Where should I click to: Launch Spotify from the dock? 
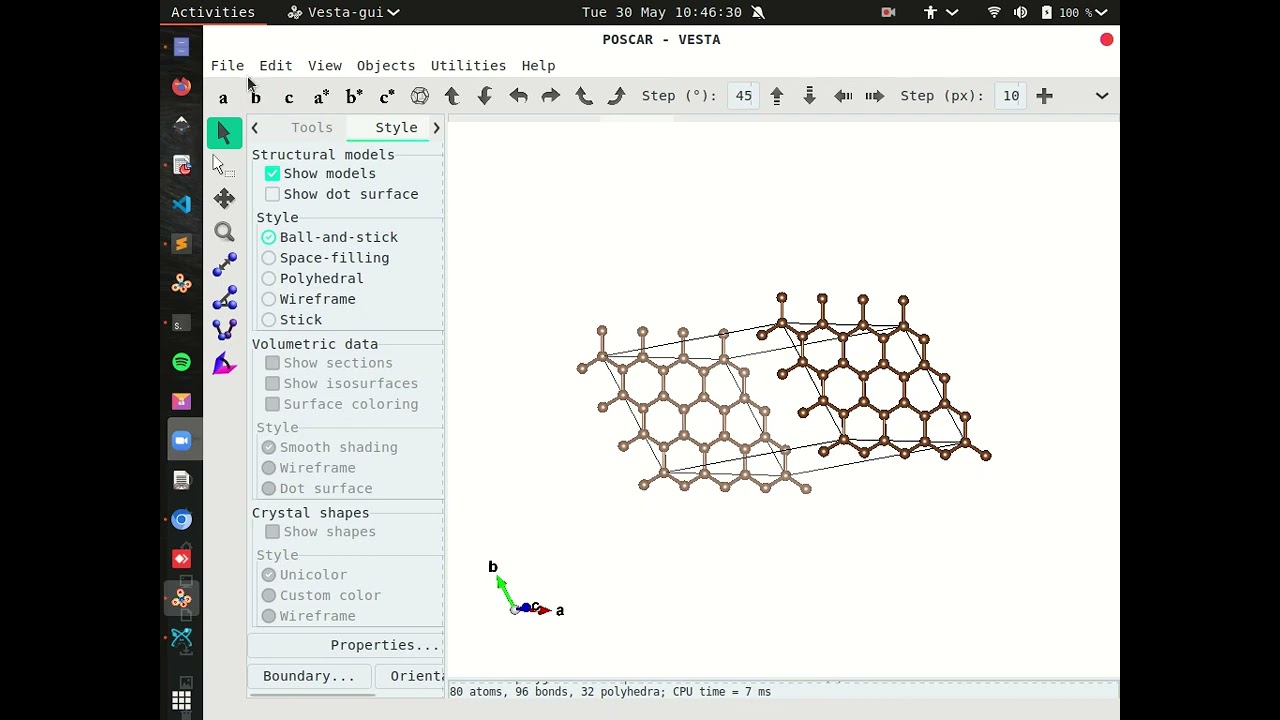click(x=181, y=362)
